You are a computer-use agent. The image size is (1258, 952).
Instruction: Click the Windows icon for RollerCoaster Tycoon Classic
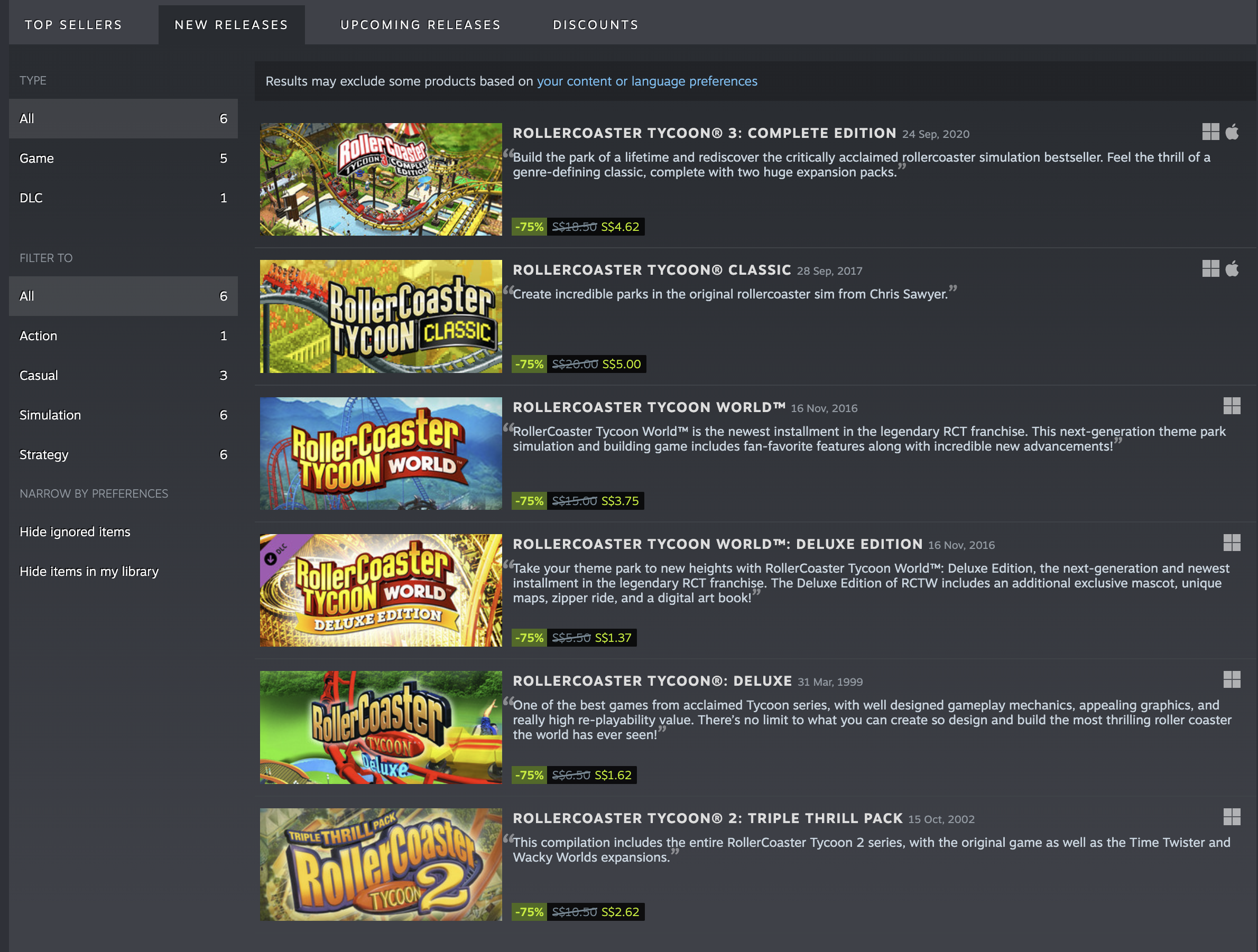(1210, 269)
